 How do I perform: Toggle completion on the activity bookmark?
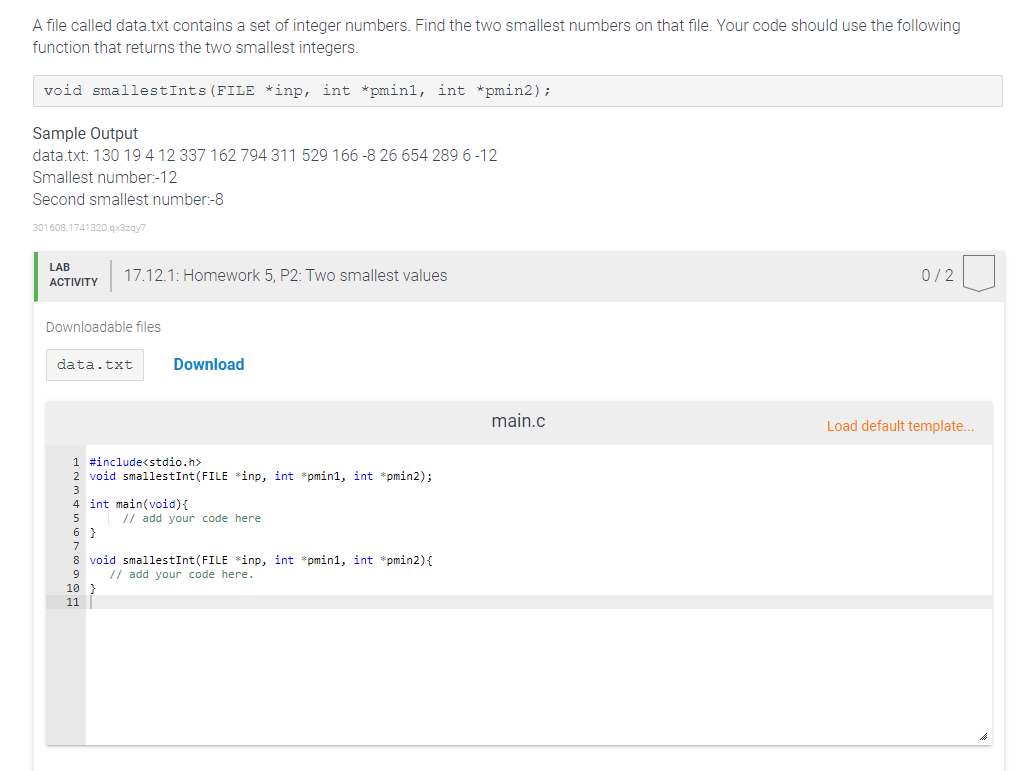click(x=978, y=274)
